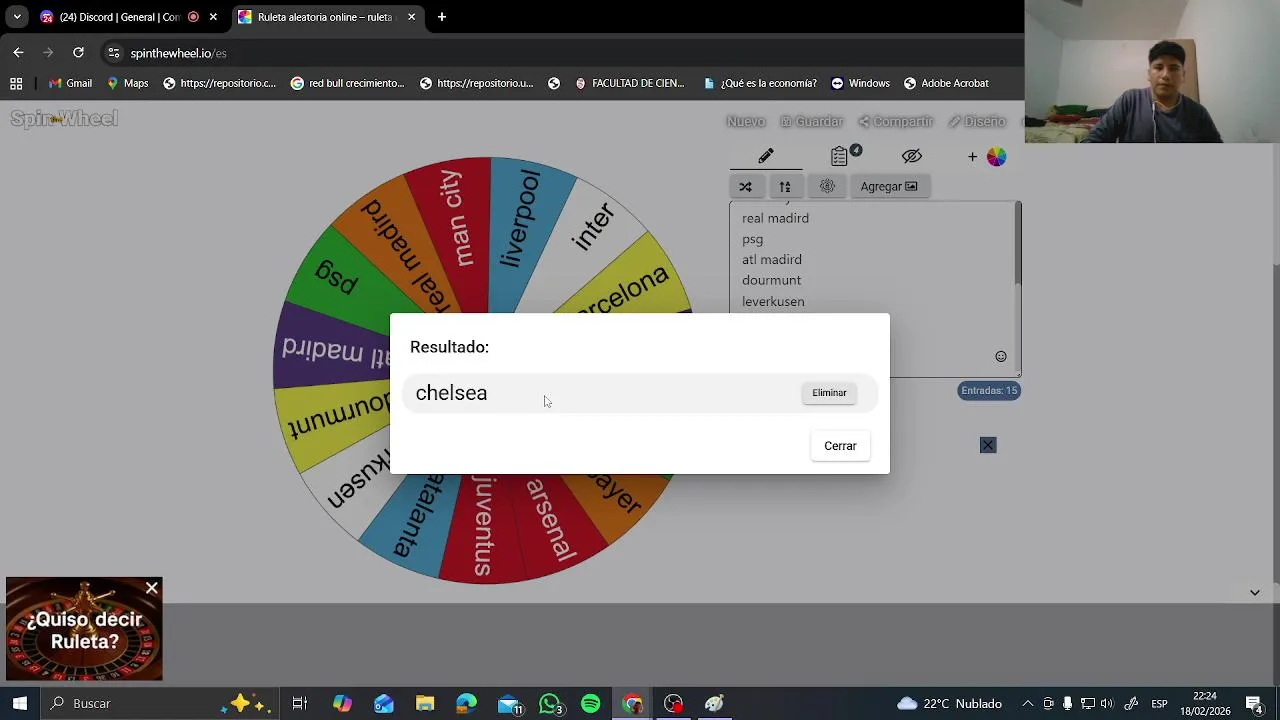Open File Explorer from the taskbar
Image resolution: width=1280 pixels, height=720 pixels.
pyautogui.click(x=425, y=703)
